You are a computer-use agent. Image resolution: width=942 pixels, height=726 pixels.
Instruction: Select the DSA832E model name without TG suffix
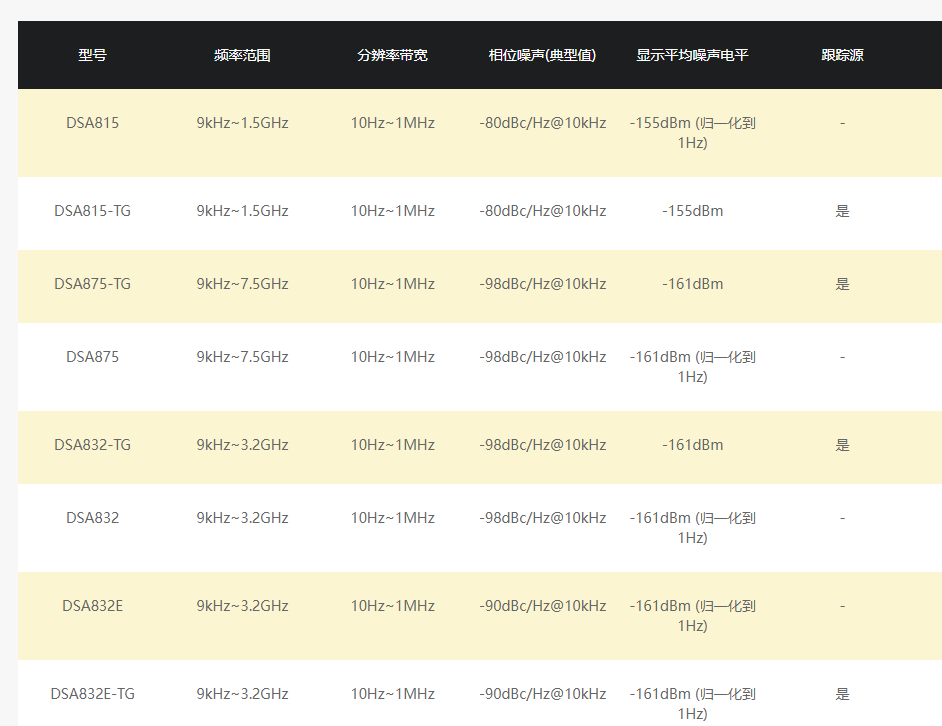point(93,606)
